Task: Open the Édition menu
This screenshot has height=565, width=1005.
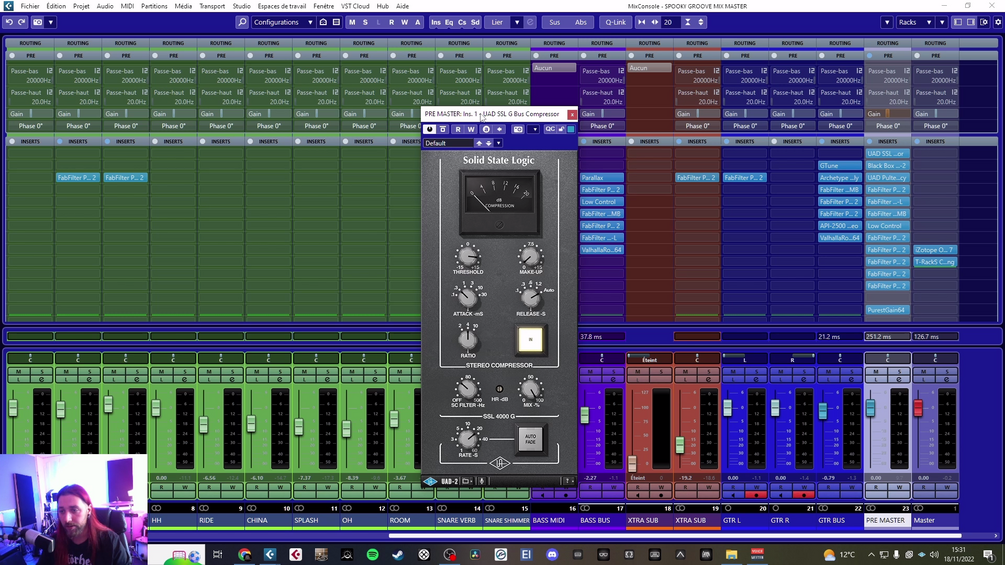Action: (56, 6)
